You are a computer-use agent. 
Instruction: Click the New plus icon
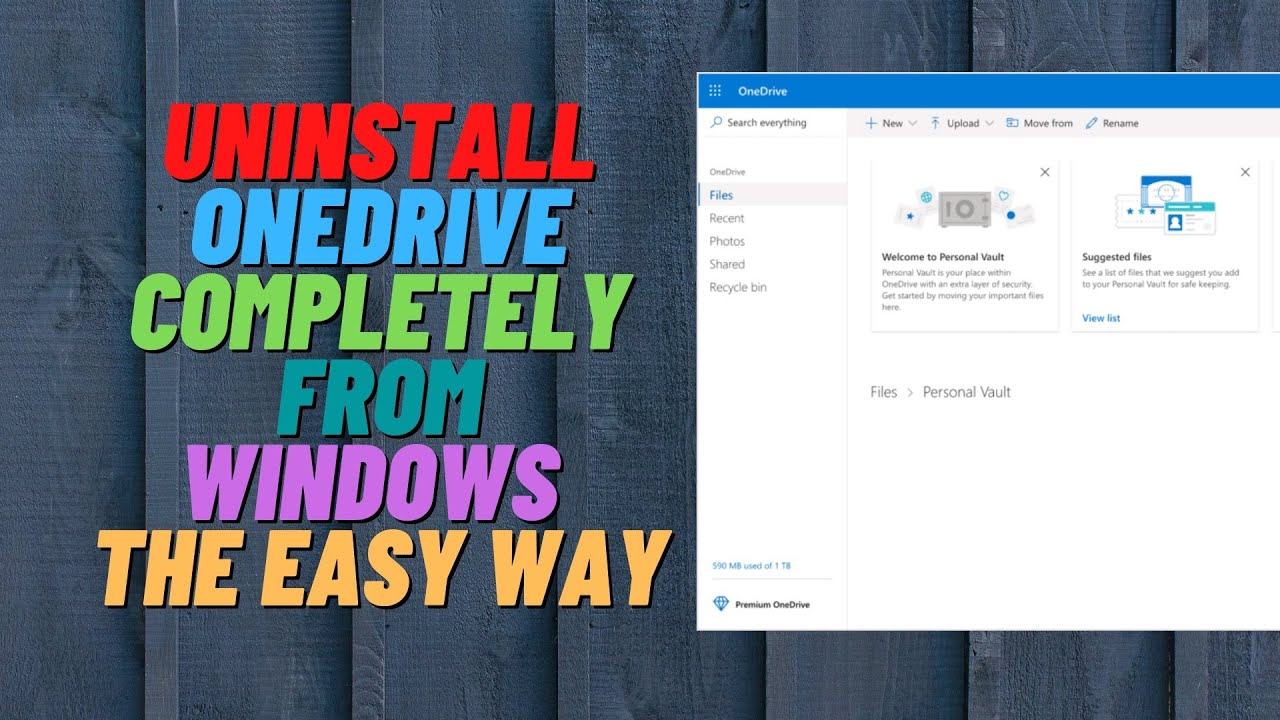point(871,123)
